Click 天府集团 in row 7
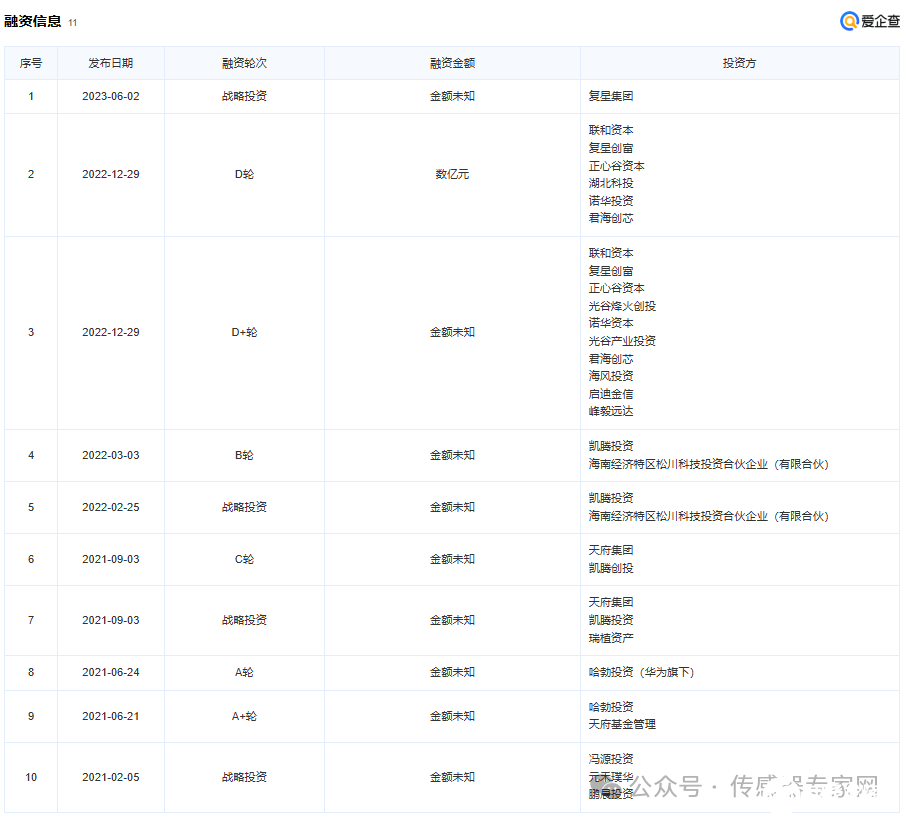The height and width of the screenshot is (822, 907). 611,602
